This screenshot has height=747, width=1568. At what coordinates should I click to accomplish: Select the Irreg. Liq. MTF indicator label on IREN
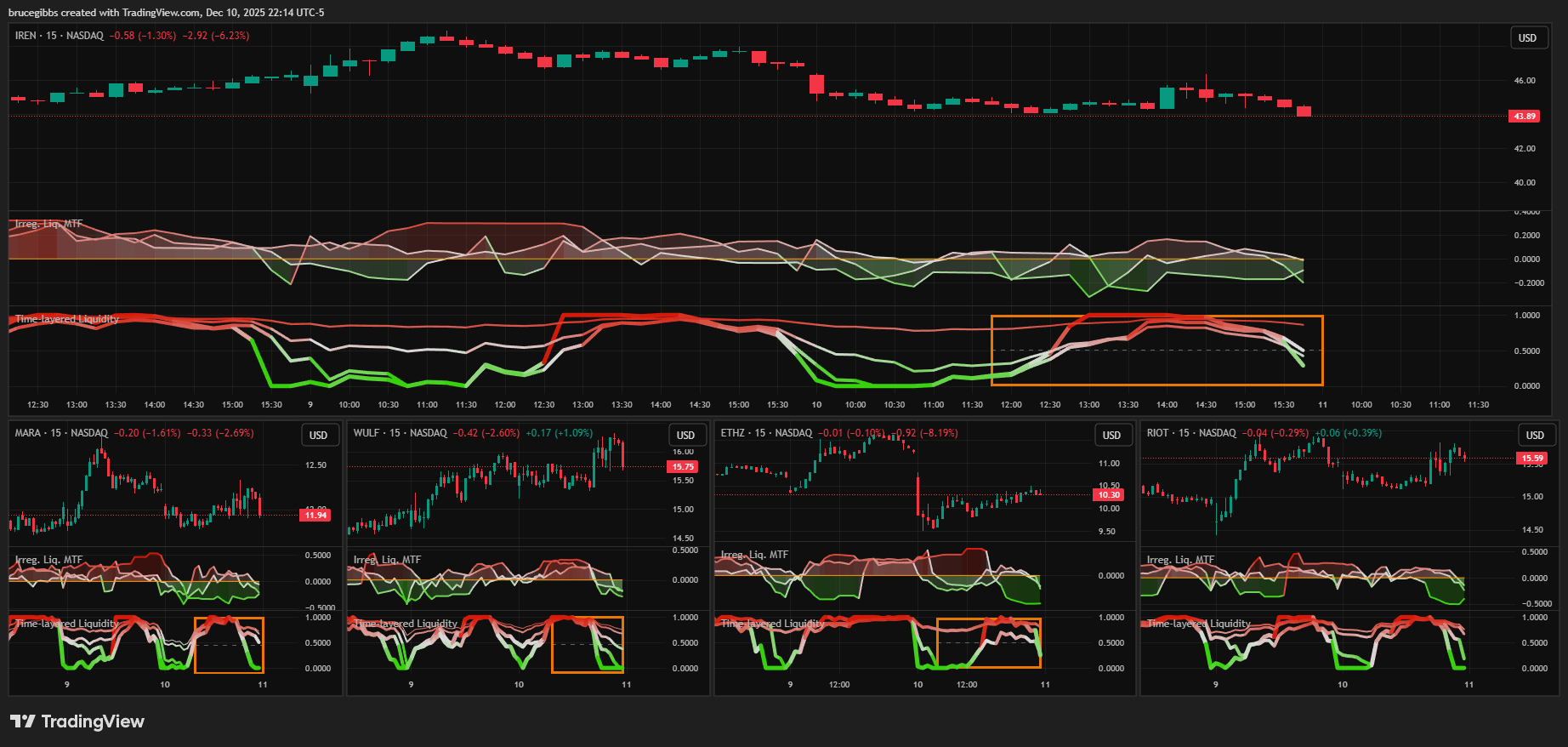tap(48, 224)
